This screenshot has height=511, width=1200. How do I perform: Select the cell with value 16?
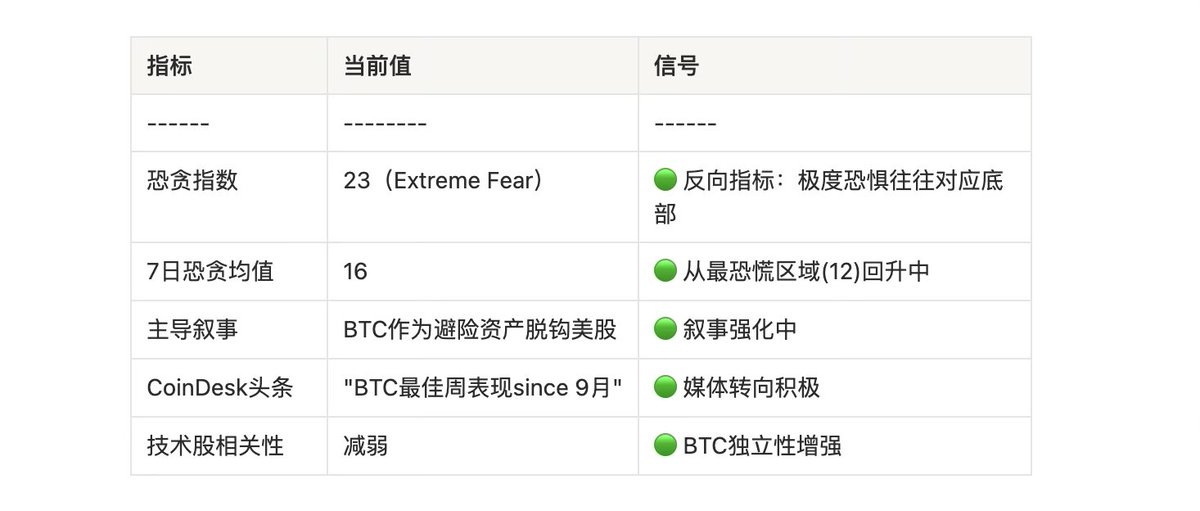click(x=355, y=271)
